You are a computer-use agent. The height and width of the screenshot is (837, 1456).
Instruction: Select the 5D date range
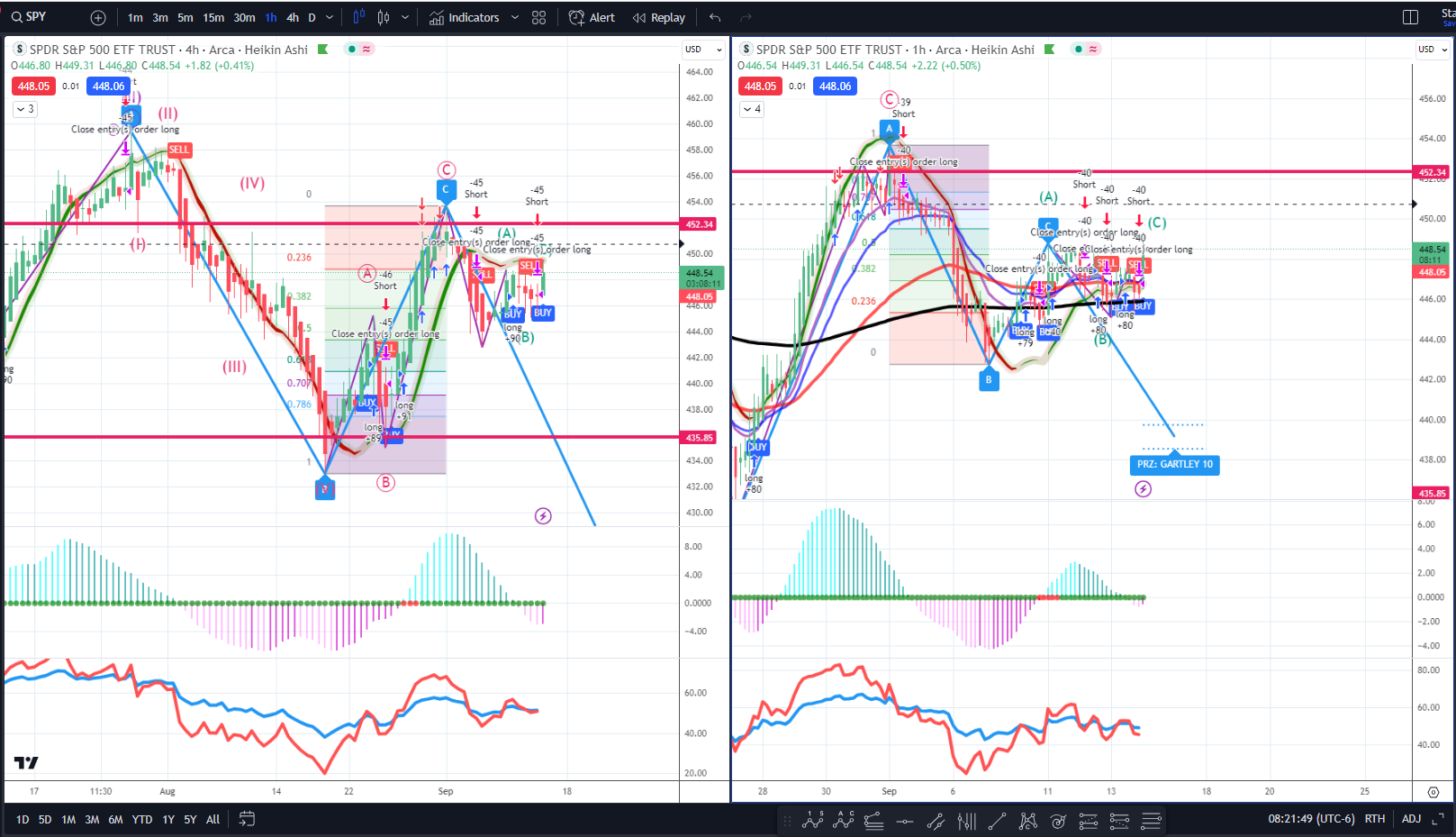point(45,820)
